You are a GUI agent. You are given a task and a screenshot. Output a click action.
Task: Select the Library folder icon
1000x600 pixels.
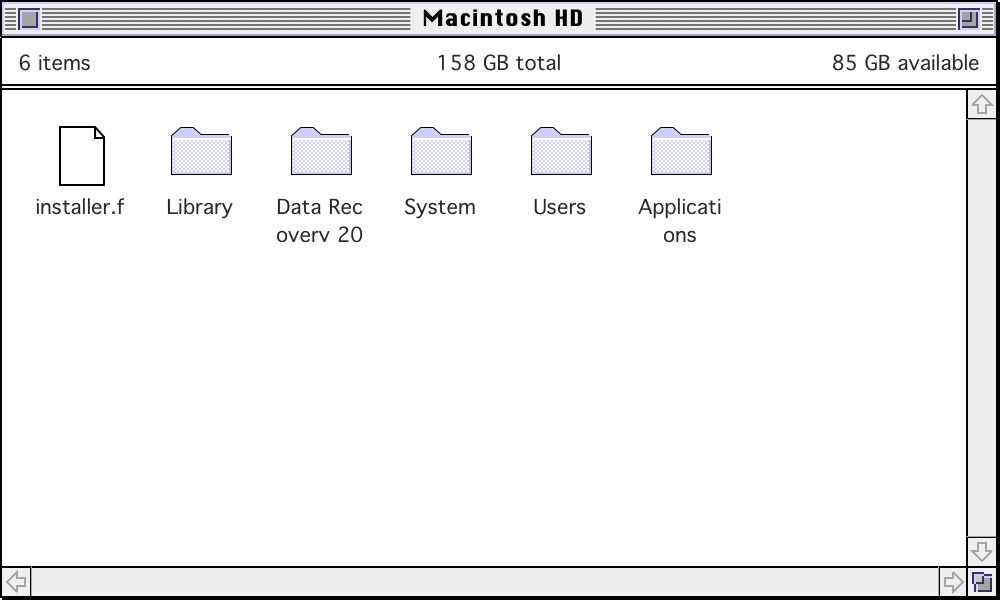click(201, 151)
